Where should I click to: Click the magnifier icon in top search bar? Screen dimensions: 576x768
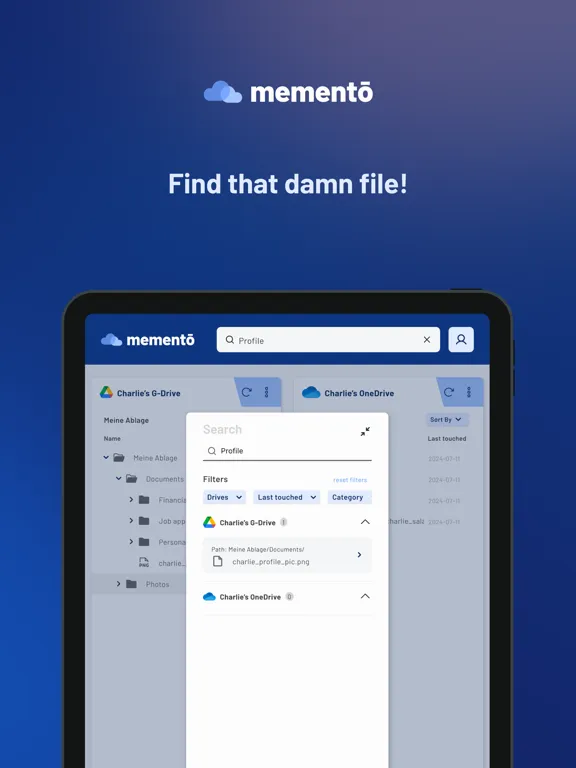pyautogui.click(x=229, y=339)
